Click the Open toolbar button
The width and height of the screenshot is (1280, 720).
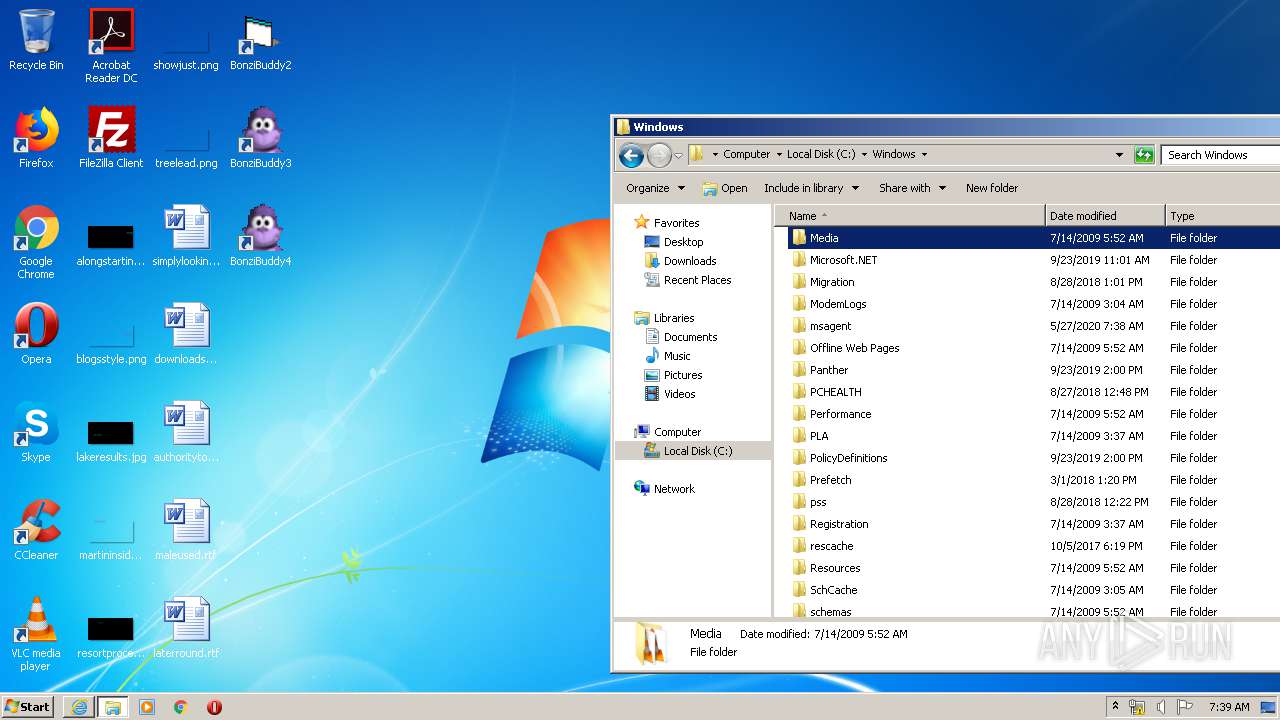tap(725, 188)
